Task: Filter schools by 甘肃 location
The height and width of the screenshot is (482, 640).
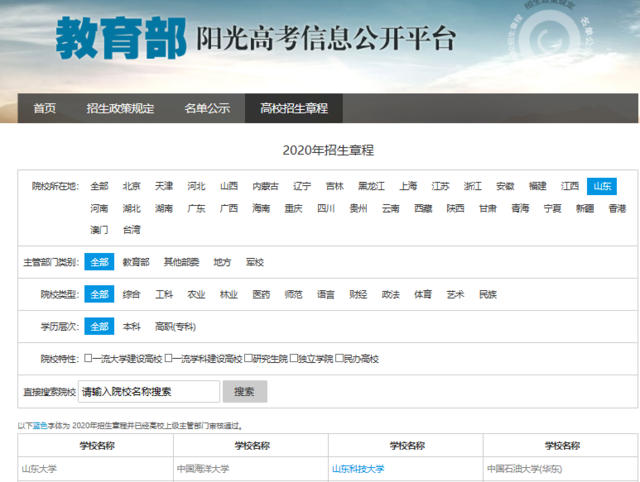Action: pyautogui.click(x=488, y=208)
